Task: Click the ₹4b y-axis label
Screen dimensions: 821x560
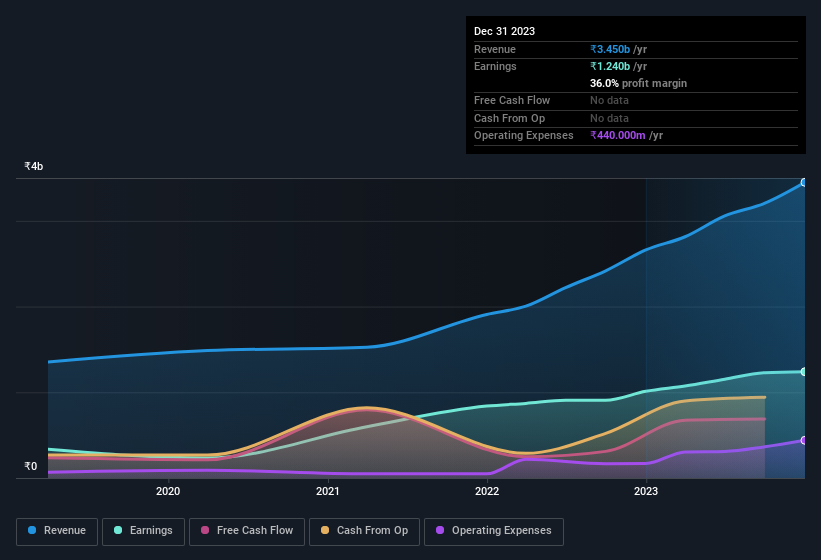Action: (x=34, y=166)
